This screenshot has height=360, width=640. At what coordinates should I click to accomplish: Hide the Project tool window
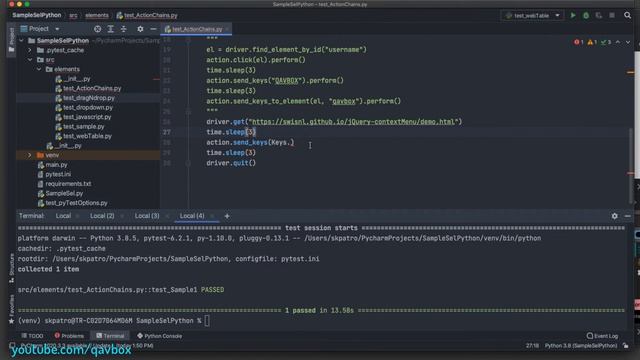point(153,29)
